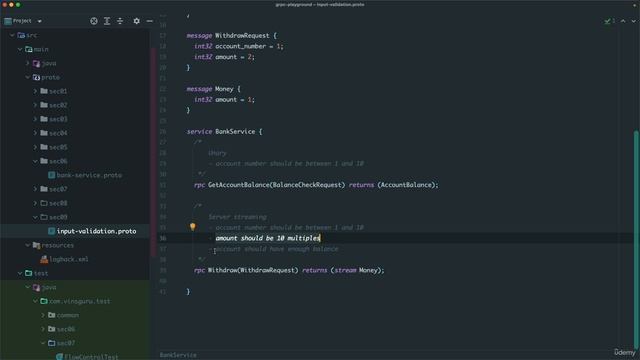Image resolution: width=640 pixels, height=360 pixels.
Task: Click 'message Money' declaration
Action: tap(213, 89)
